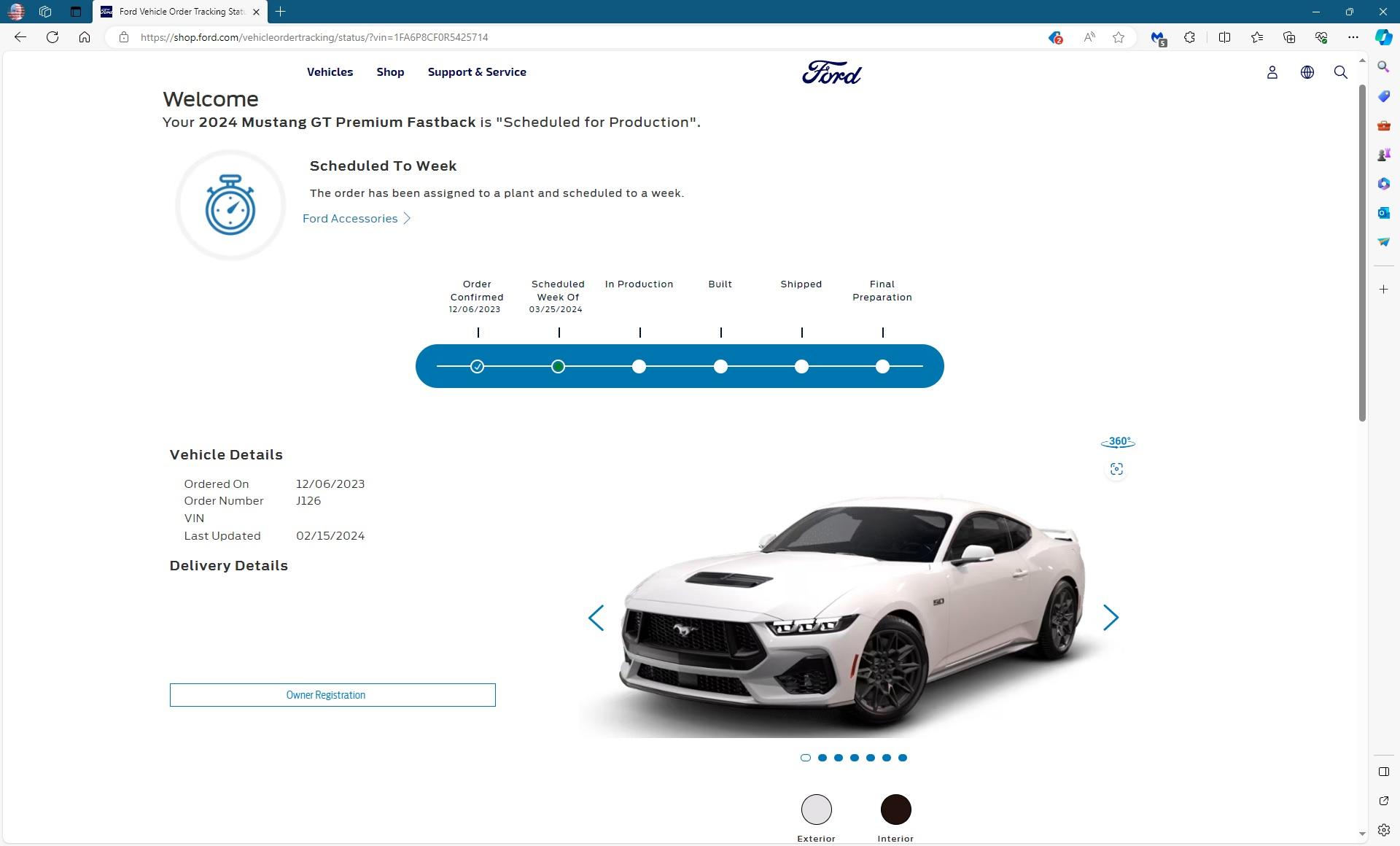1400x846 pixels.
Task: Click the Last Updated date 02/15/2024
Action: (x=330, y=536)
